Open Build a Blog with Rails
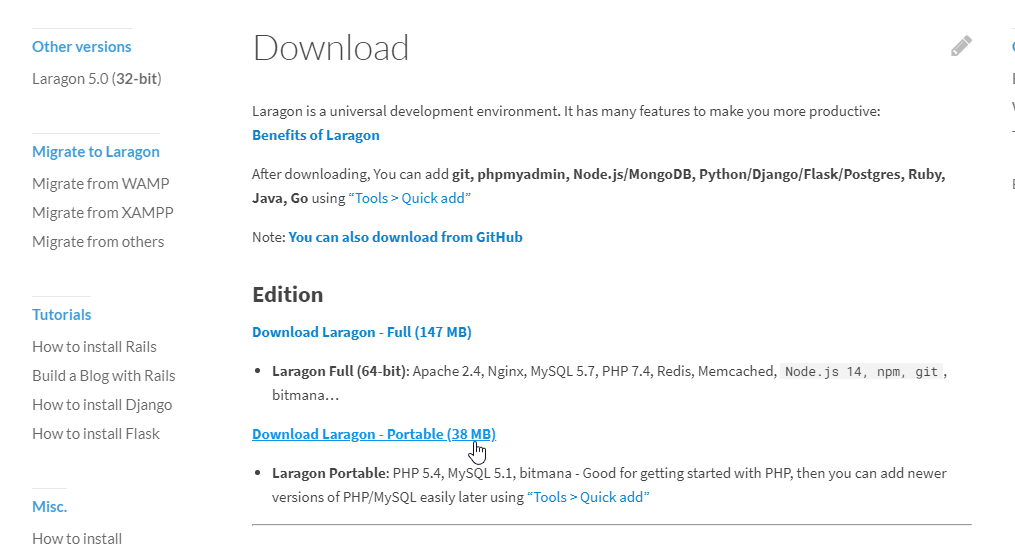Image resolution: width=1015 pixels, height=548 pixels. [x=103, y=375]
